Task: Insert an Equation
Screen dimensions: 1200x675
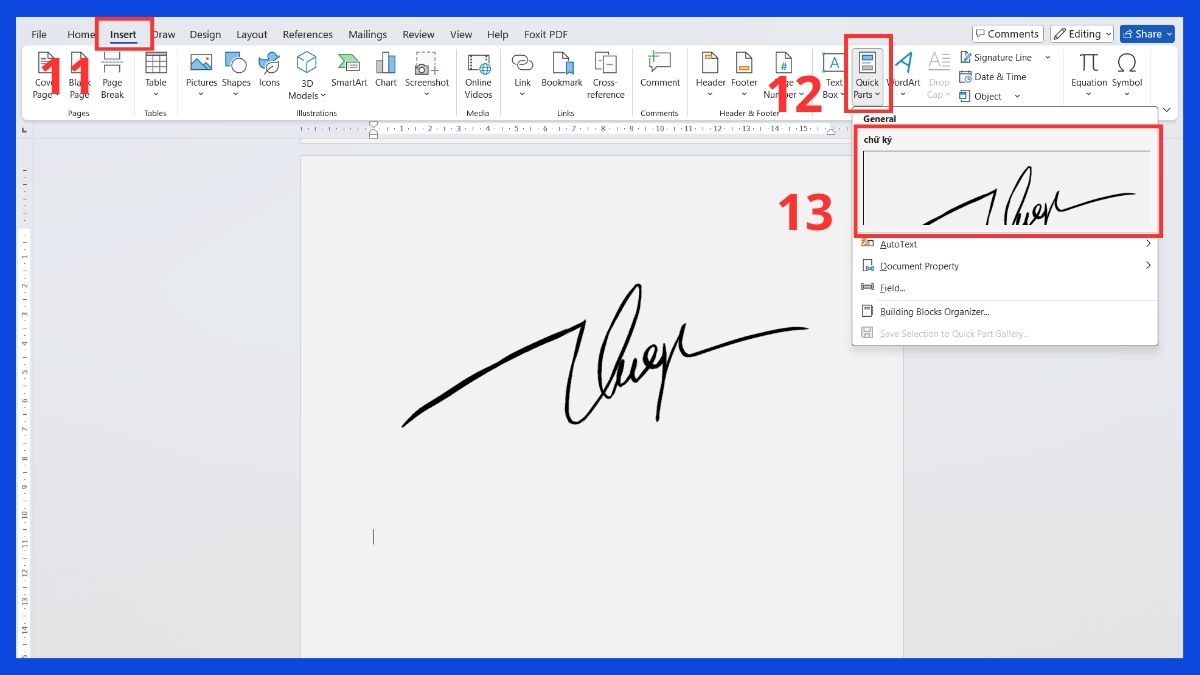Action: (x=1089, y=75)
